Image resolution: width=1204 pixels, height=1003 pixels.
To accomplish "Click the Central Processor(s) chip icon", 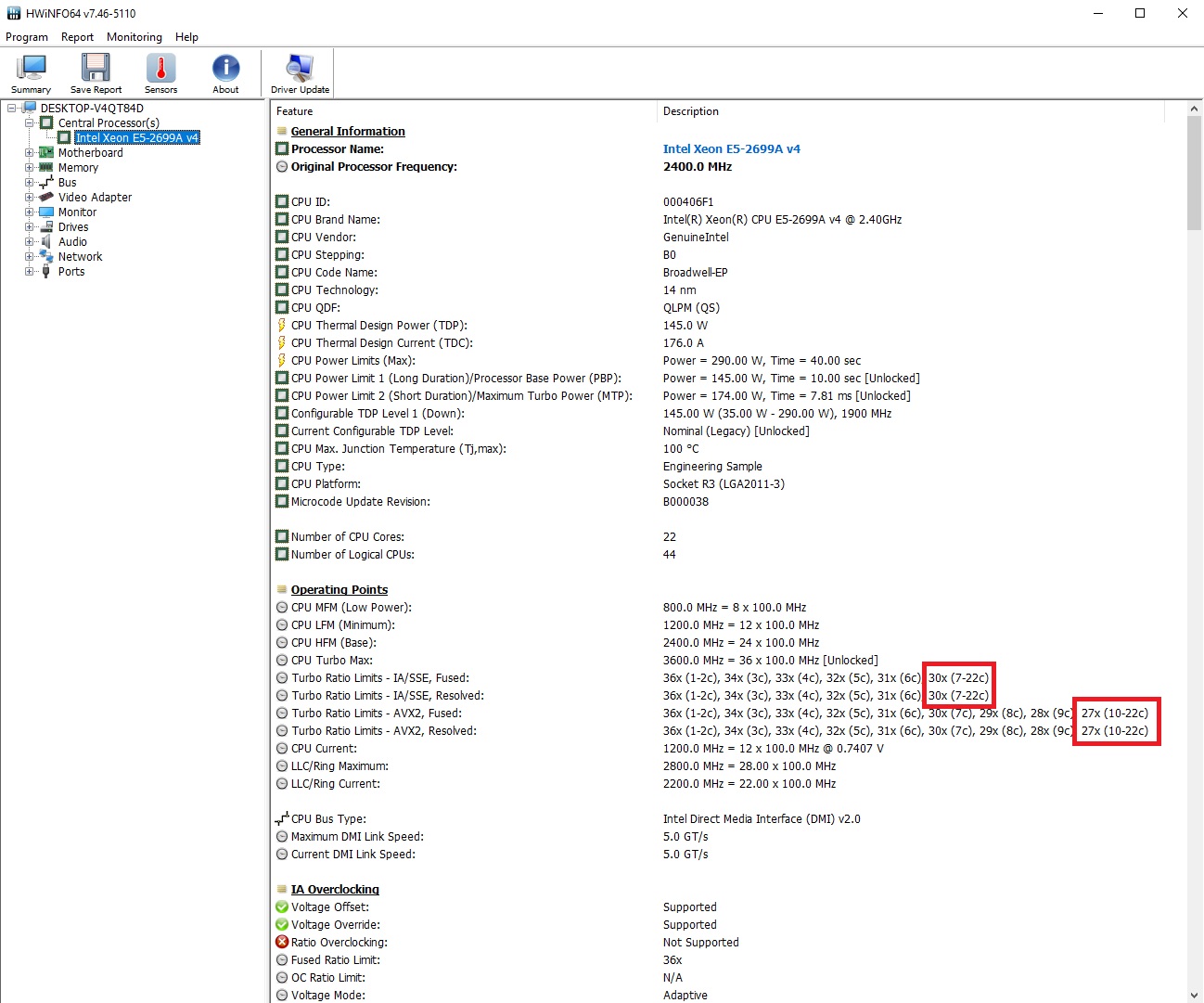I will click(x=46, y=123).
